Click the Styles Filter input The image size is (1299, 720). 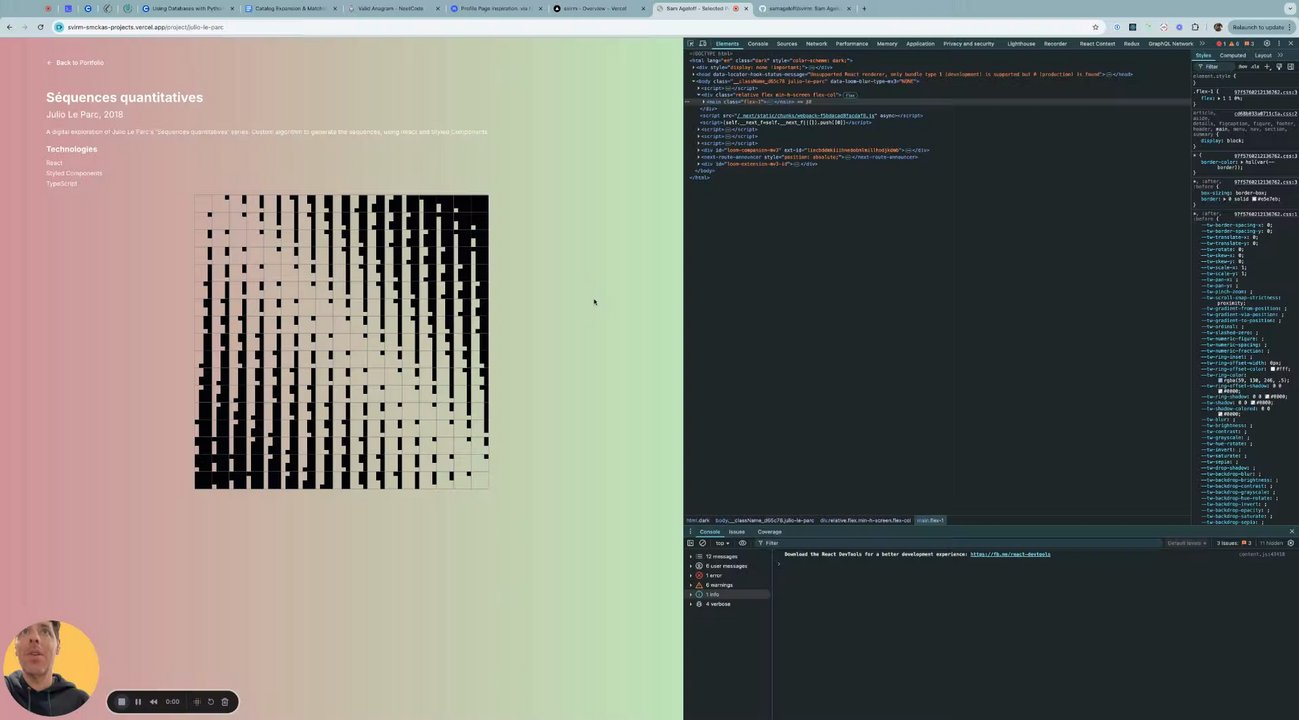(1215, 67)
